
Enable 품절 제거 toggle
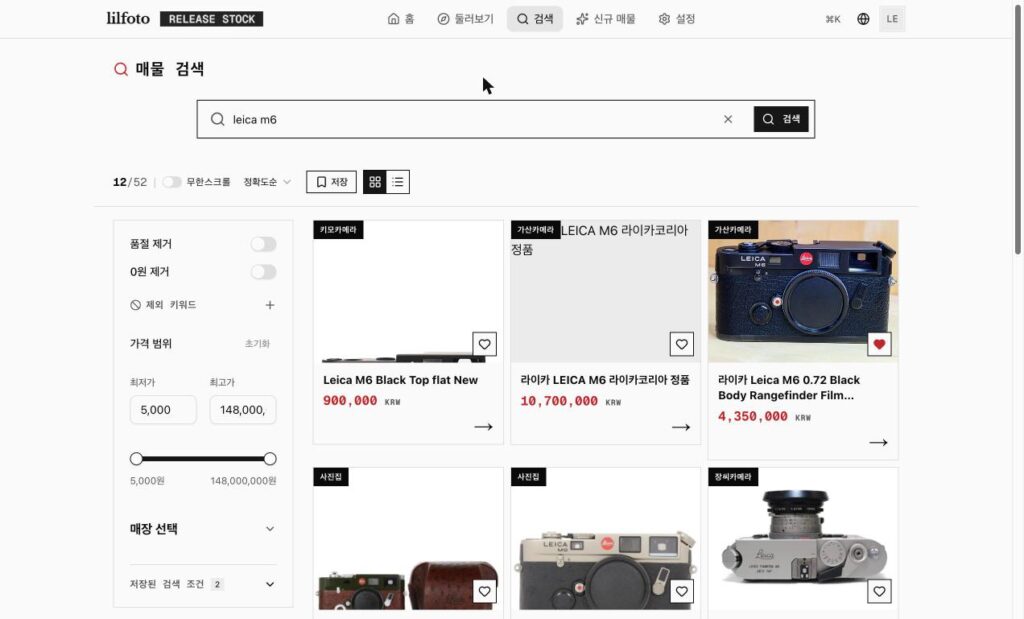264,244
